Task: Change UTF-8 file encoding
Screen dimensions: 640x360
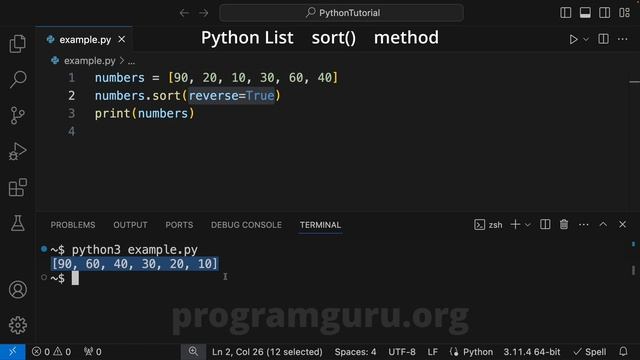Action: 402,352
